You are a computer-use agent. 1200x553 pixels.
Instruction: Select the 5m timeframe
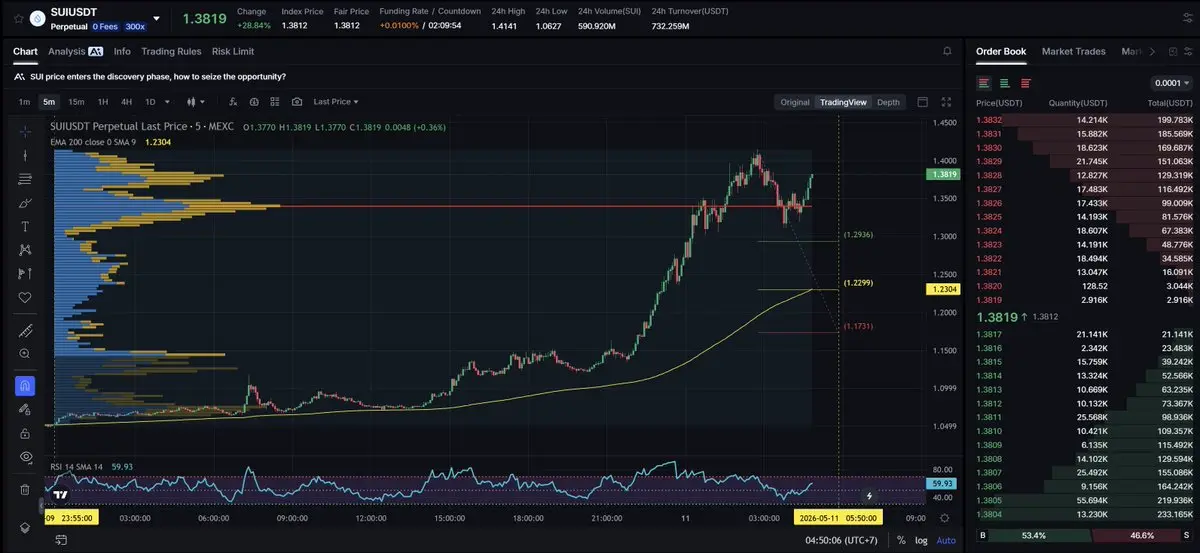[x=49, y=102]
